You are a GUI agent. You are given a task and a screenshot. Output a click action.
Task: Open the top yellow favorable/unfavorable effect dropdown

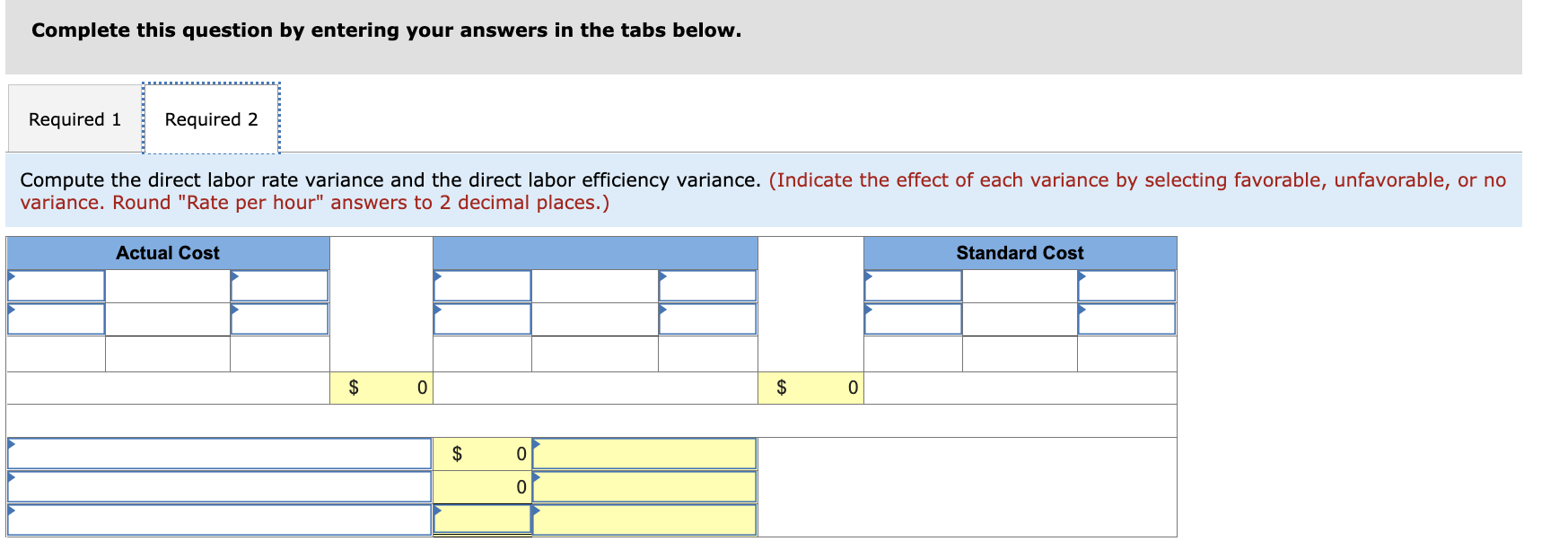click(x=644, y=454)
